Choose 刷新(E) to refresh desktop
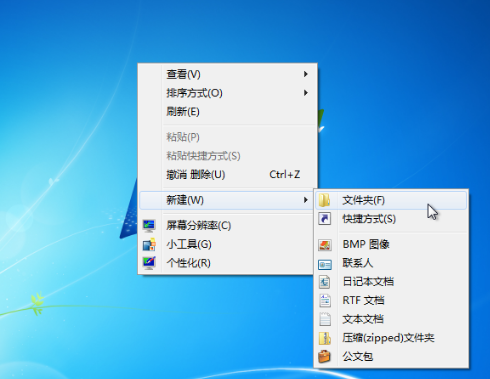490x379 pixels. [x=227, y=111]
